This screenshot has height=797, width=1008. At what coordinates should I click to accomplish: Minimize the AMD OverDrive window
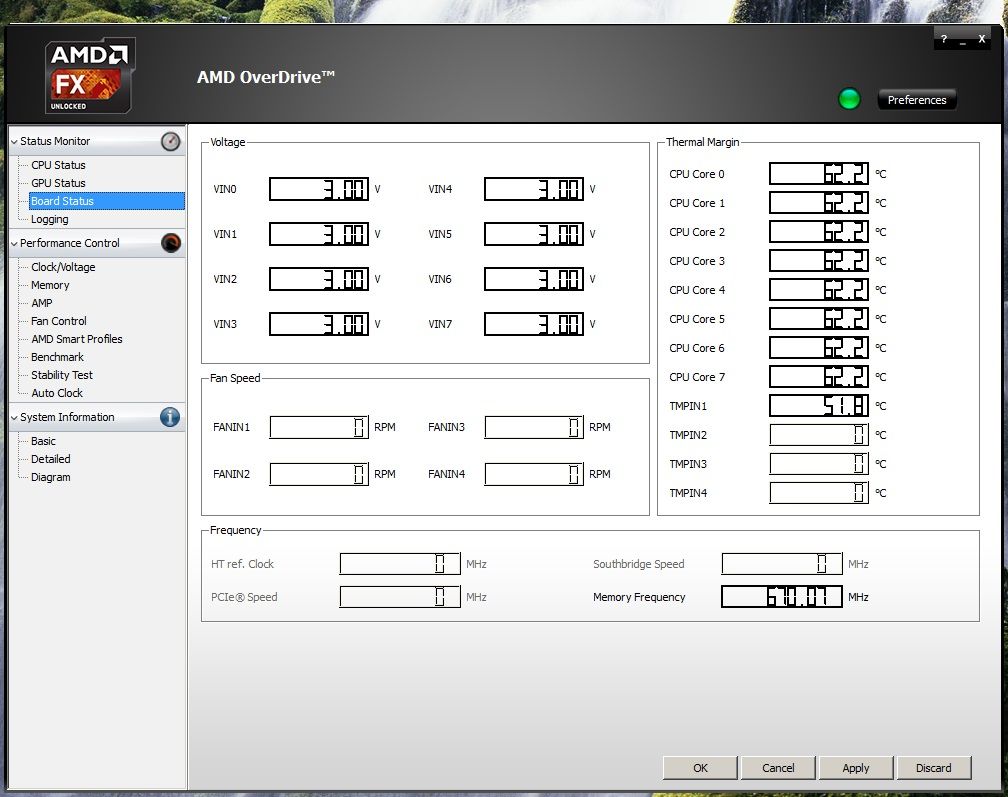(963, 40)
